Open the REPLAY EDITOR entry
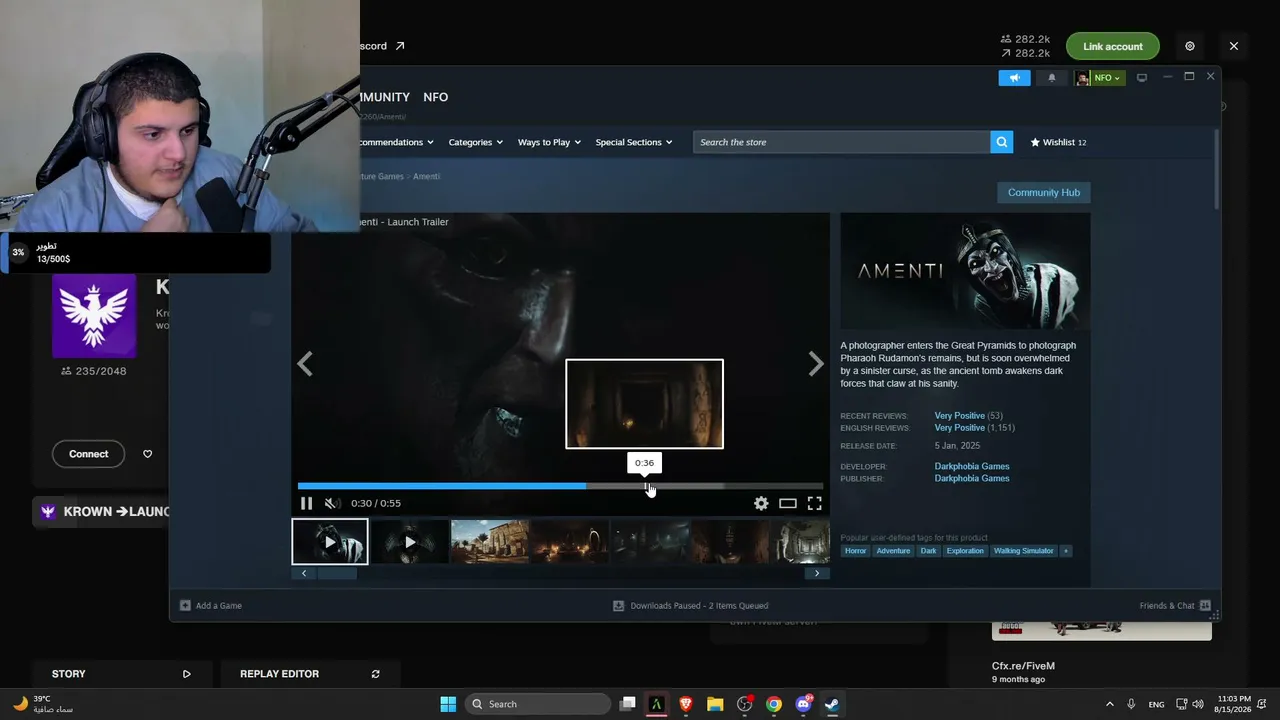This screenshot has height=720, width=1280. (x=310, y=674)
